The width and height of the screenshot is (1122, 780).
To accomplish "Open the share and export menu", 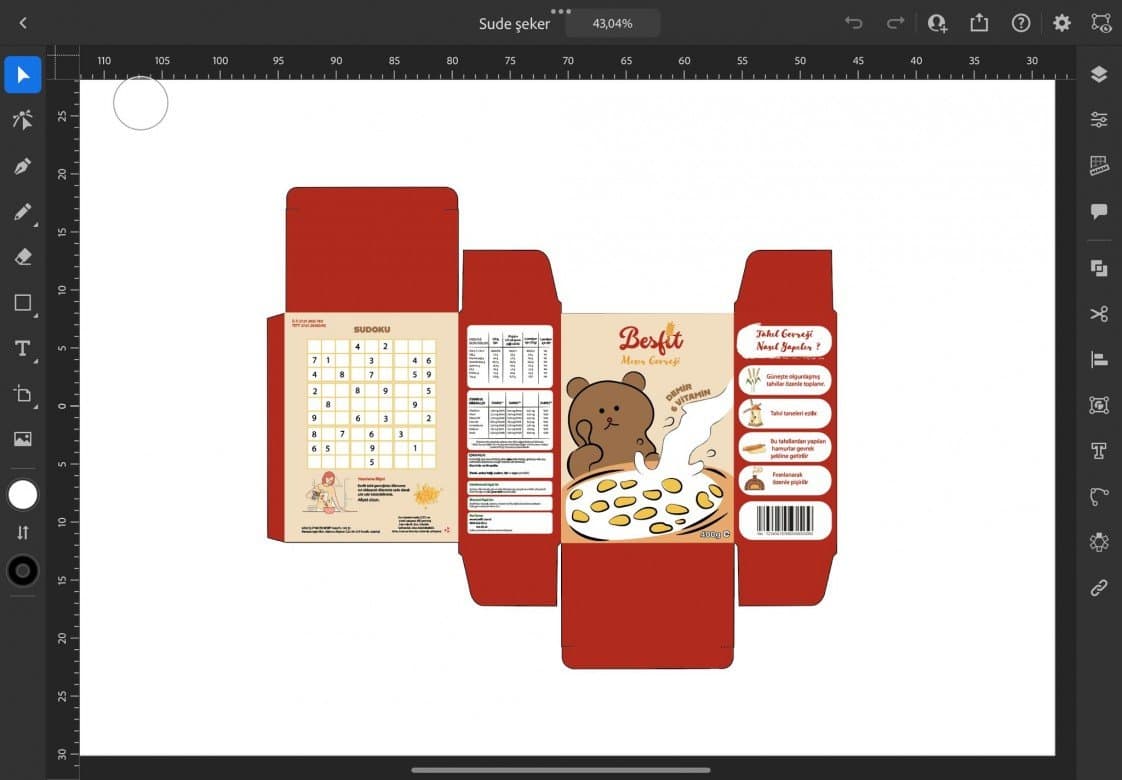I will pyautogui.click(x=979, y=23).
